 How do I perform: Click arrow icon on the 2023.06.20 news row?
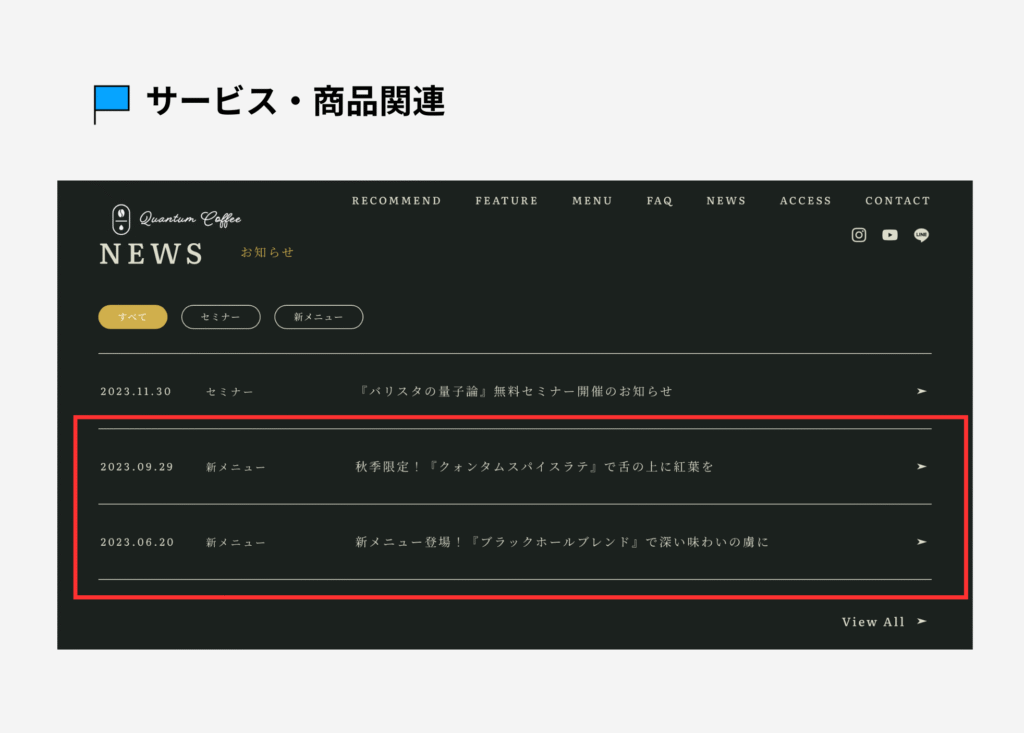click(x=921, y=542)
